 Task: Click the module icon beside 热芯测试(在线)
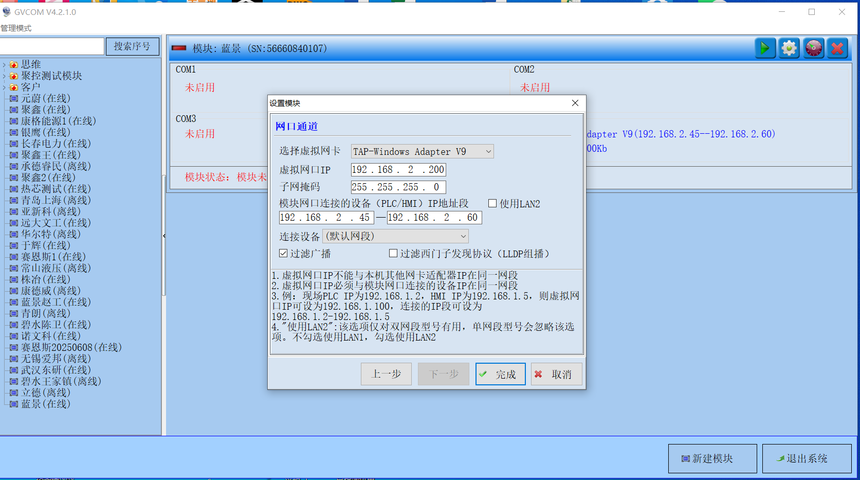click(14, 189)
